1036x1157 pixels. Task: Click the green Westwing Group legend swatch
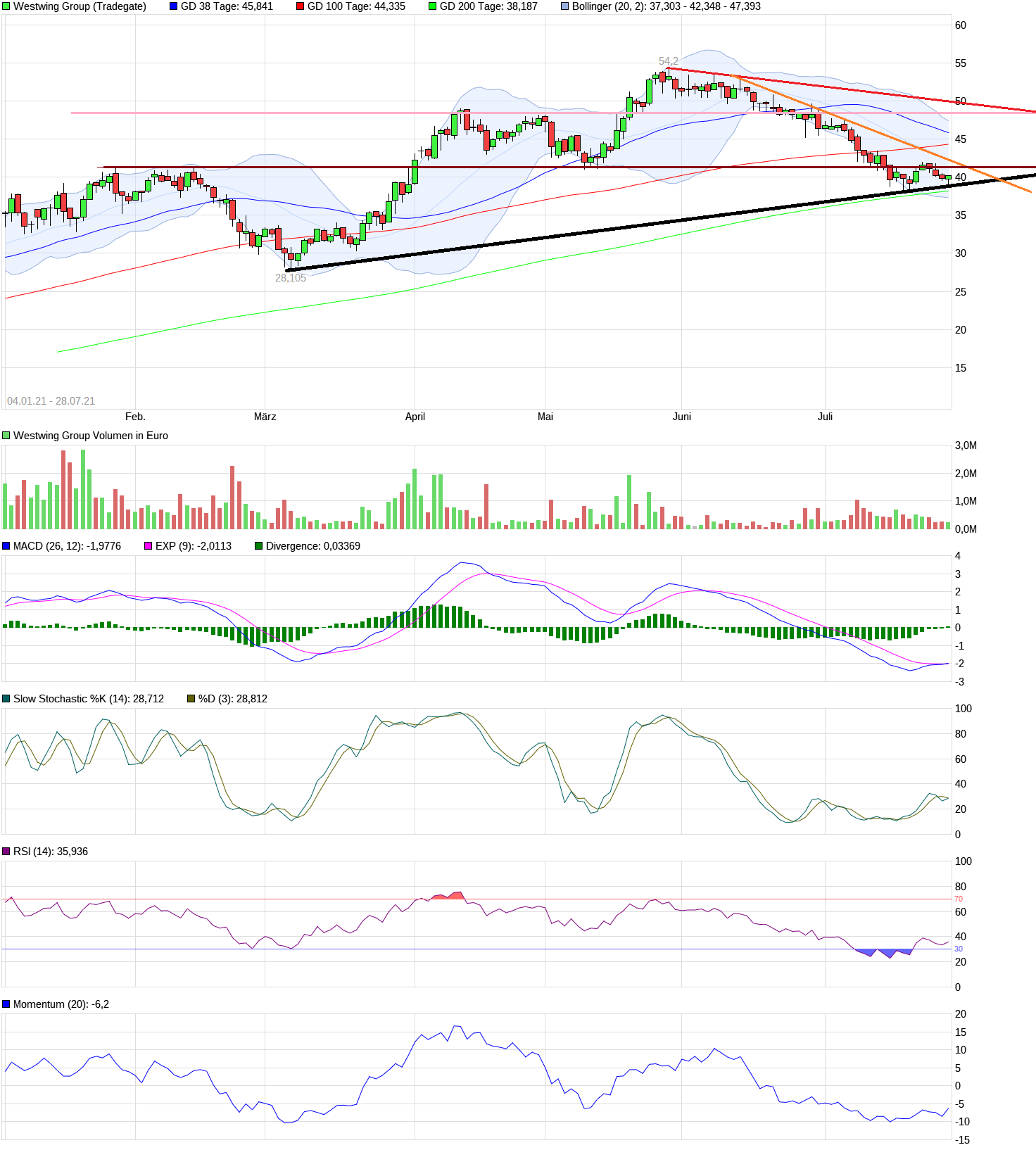pyautogui.click(x=6, y=6)
